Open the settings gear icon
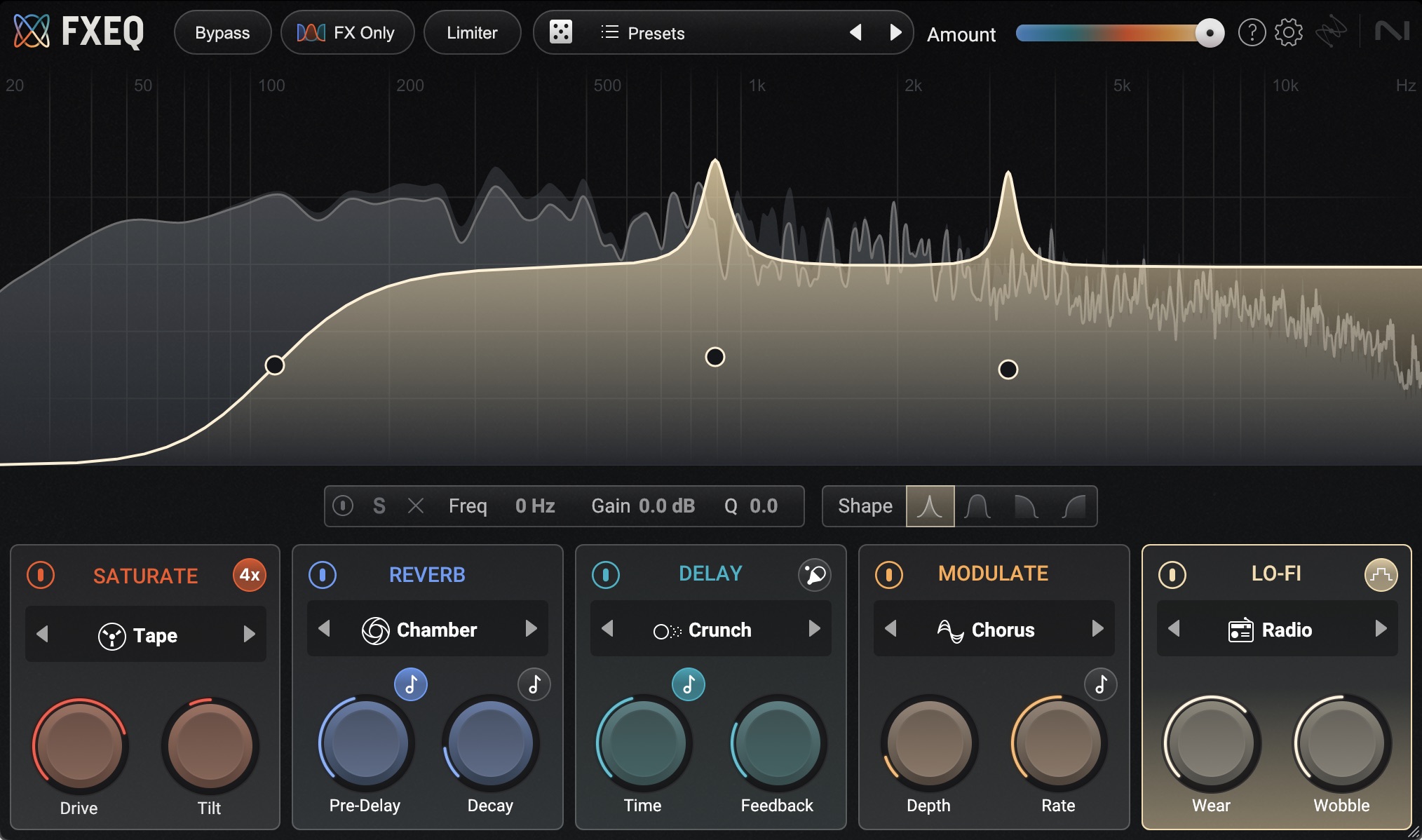1422x840 pixels. pyautogui.click(x=1288, y=32)
